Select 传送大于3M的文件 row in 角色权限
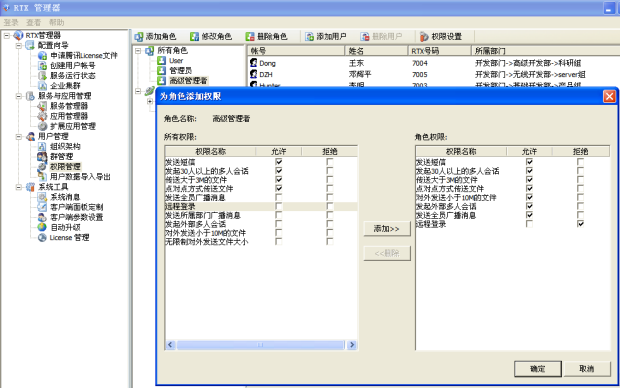 click(512, 180)
